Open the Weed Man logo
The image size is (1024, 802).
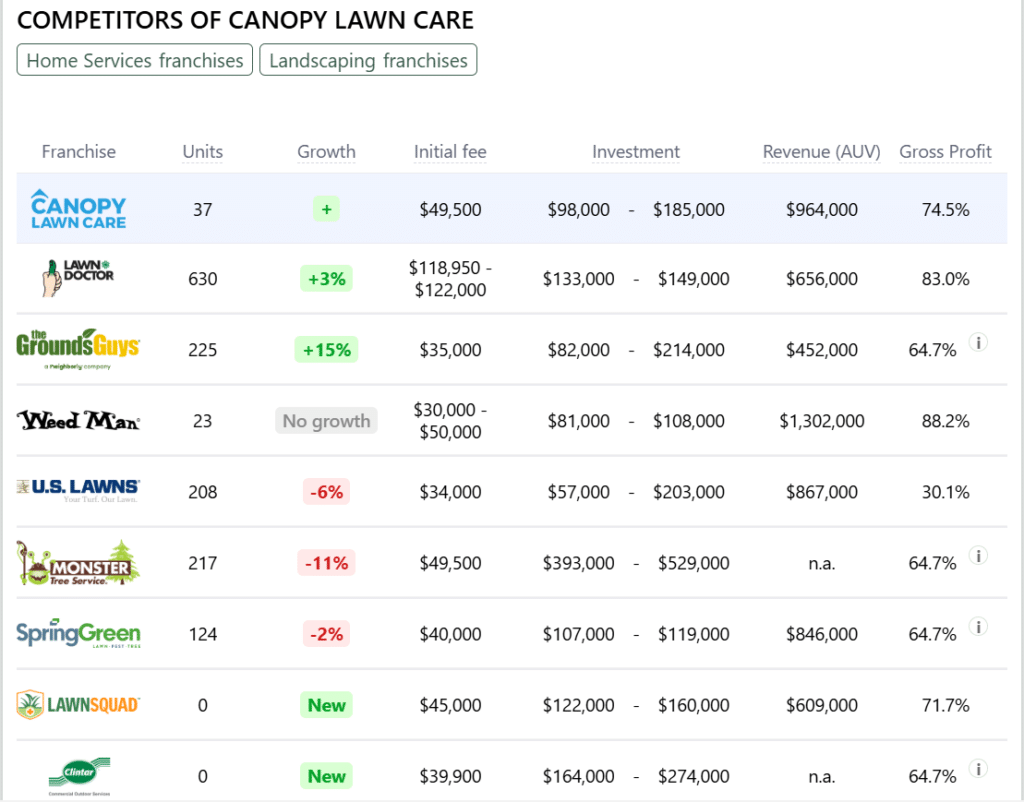click(x=78, y=421)
